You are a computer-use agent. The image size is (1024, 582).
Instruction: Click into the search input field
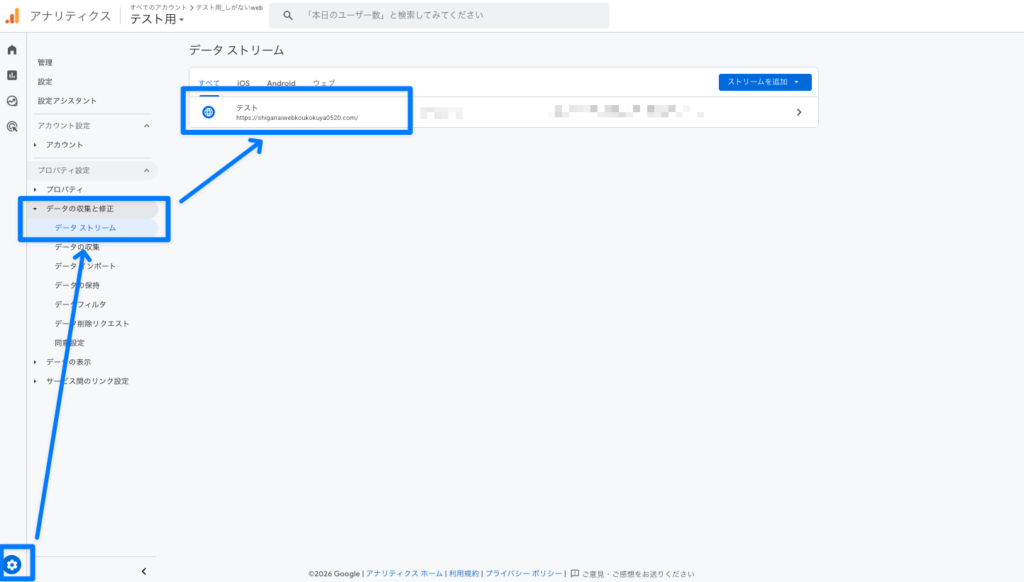tap(450, 16)
